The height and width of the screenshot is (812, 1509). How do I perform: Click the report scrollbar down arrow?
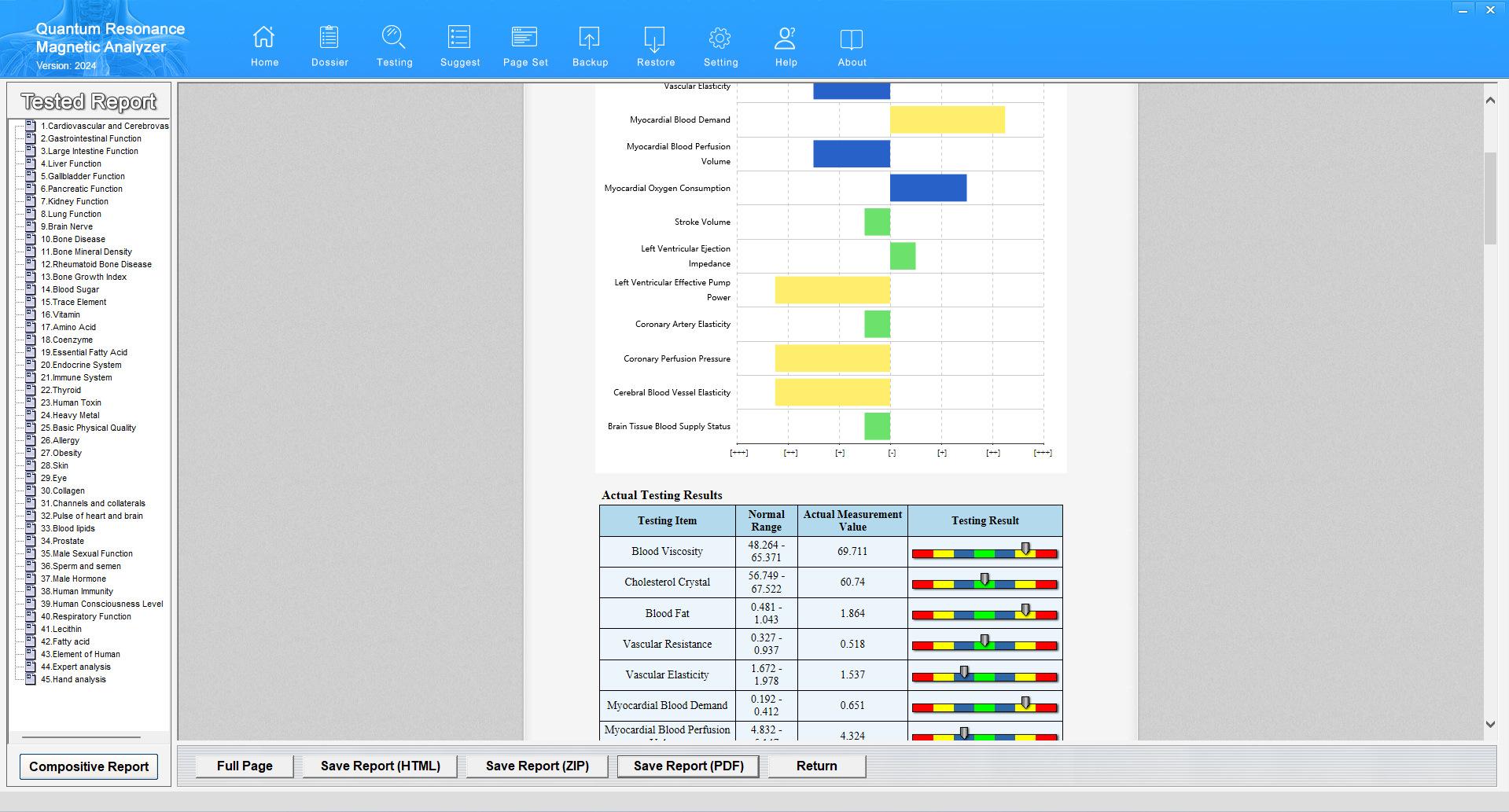1489,725
